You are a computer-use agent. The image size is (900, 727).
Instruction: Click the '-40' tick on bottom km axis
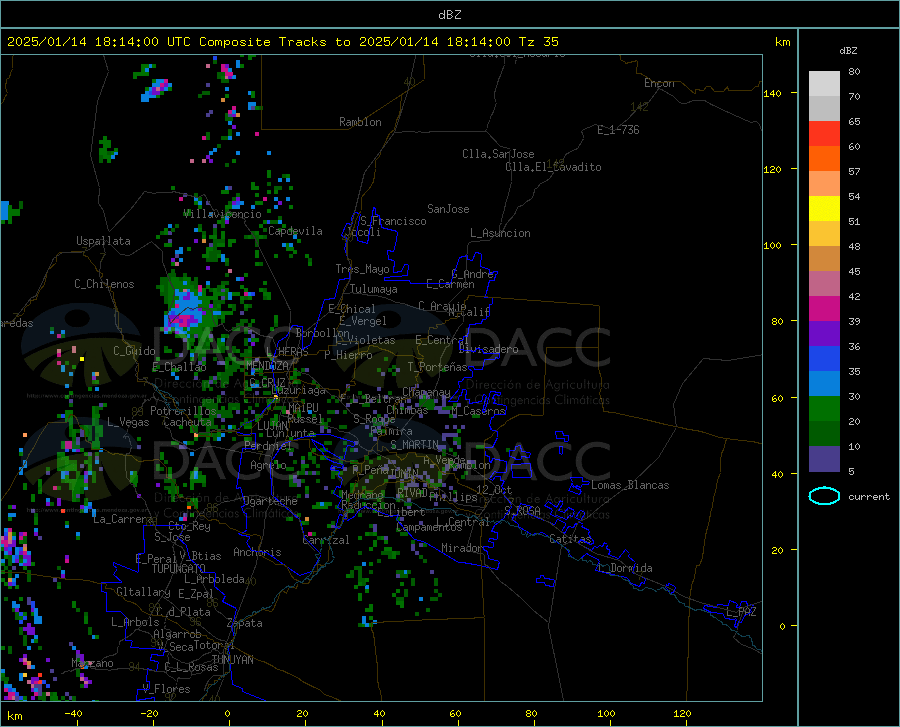coord(73,713)
